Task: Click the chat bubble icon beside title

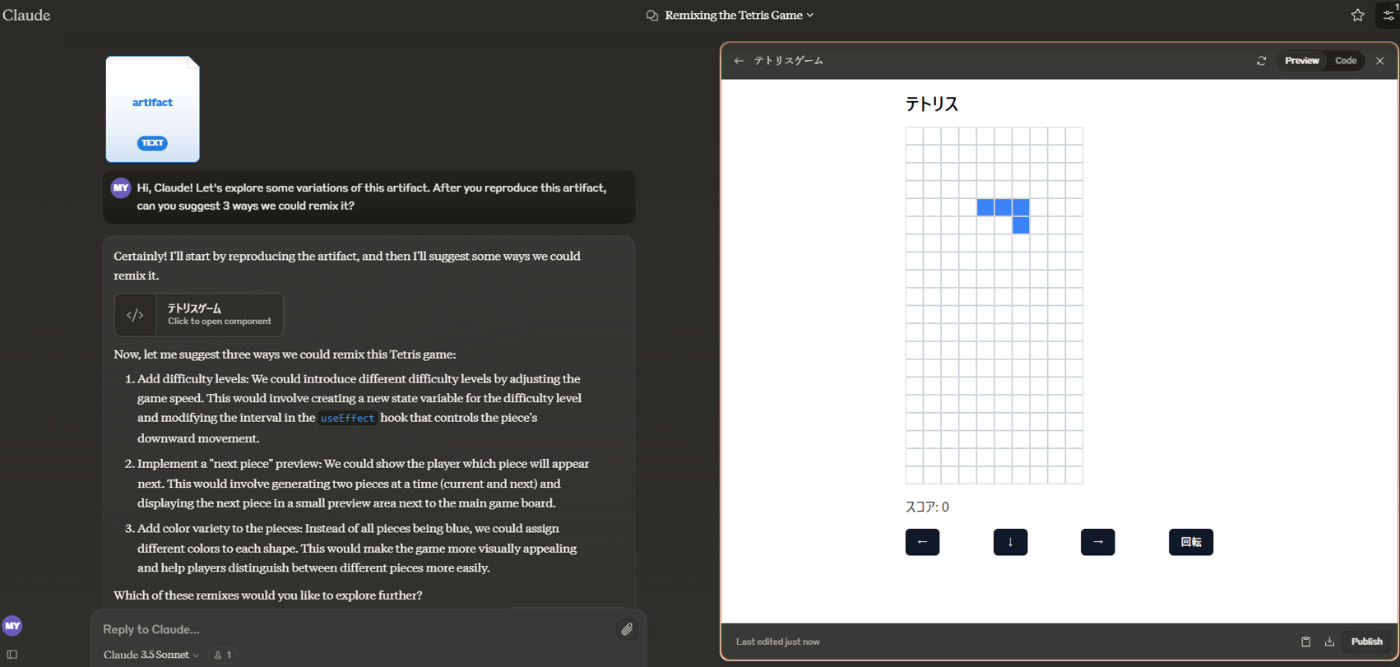Action: [652, 15]
